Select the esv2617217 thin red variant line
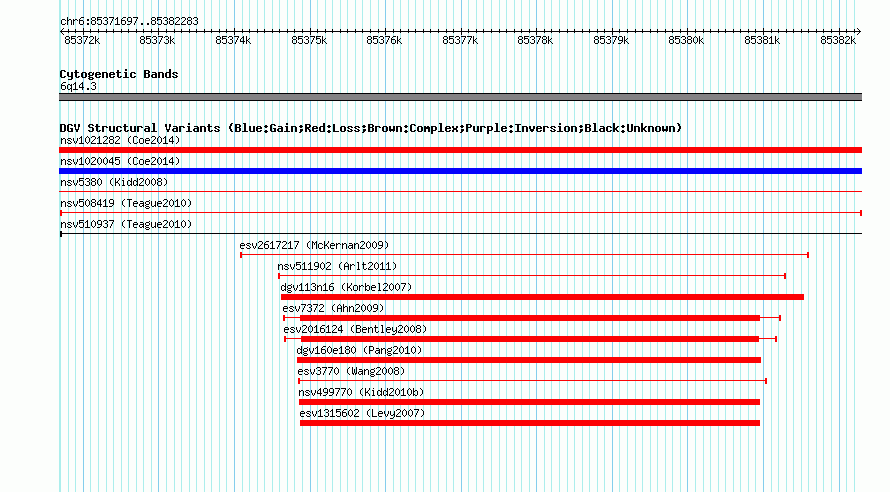 pyautogui.click(x=524, y=255)
